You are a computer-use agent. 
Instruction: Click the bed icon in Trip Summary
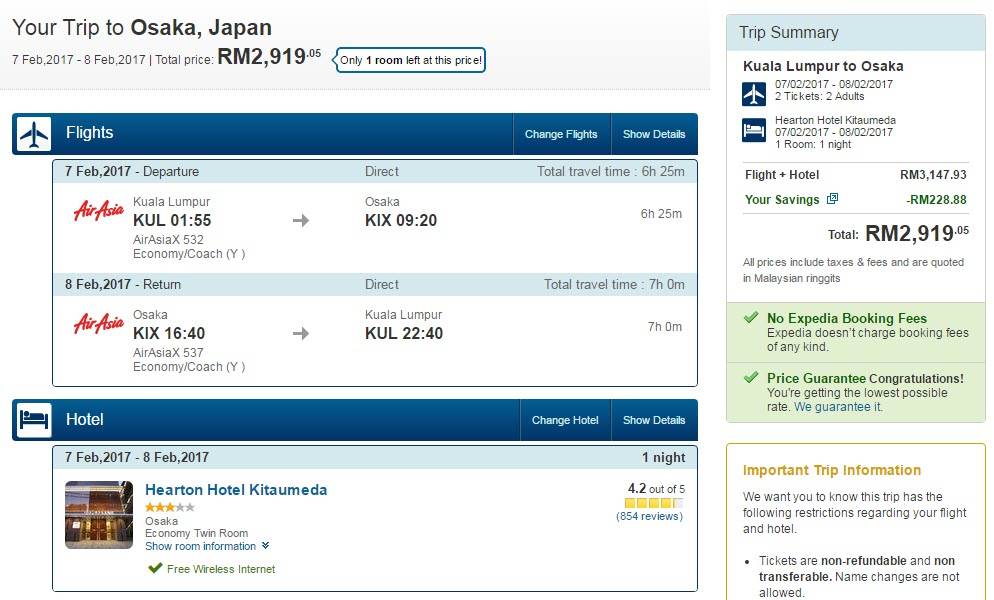(x=754, y=130)
